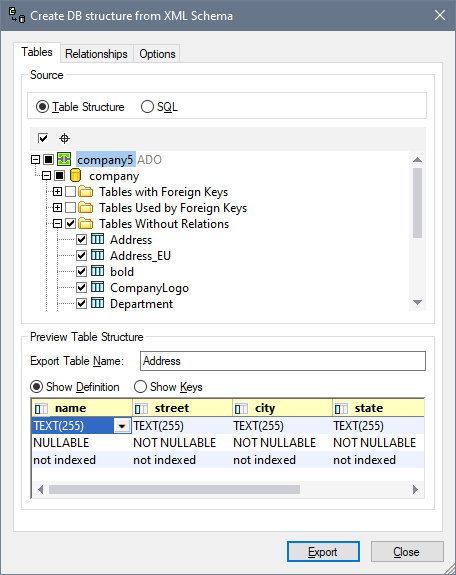Click the CompanyLogo table icon
The height and width of the screenshot is (575, 456).
coord(97,288)
